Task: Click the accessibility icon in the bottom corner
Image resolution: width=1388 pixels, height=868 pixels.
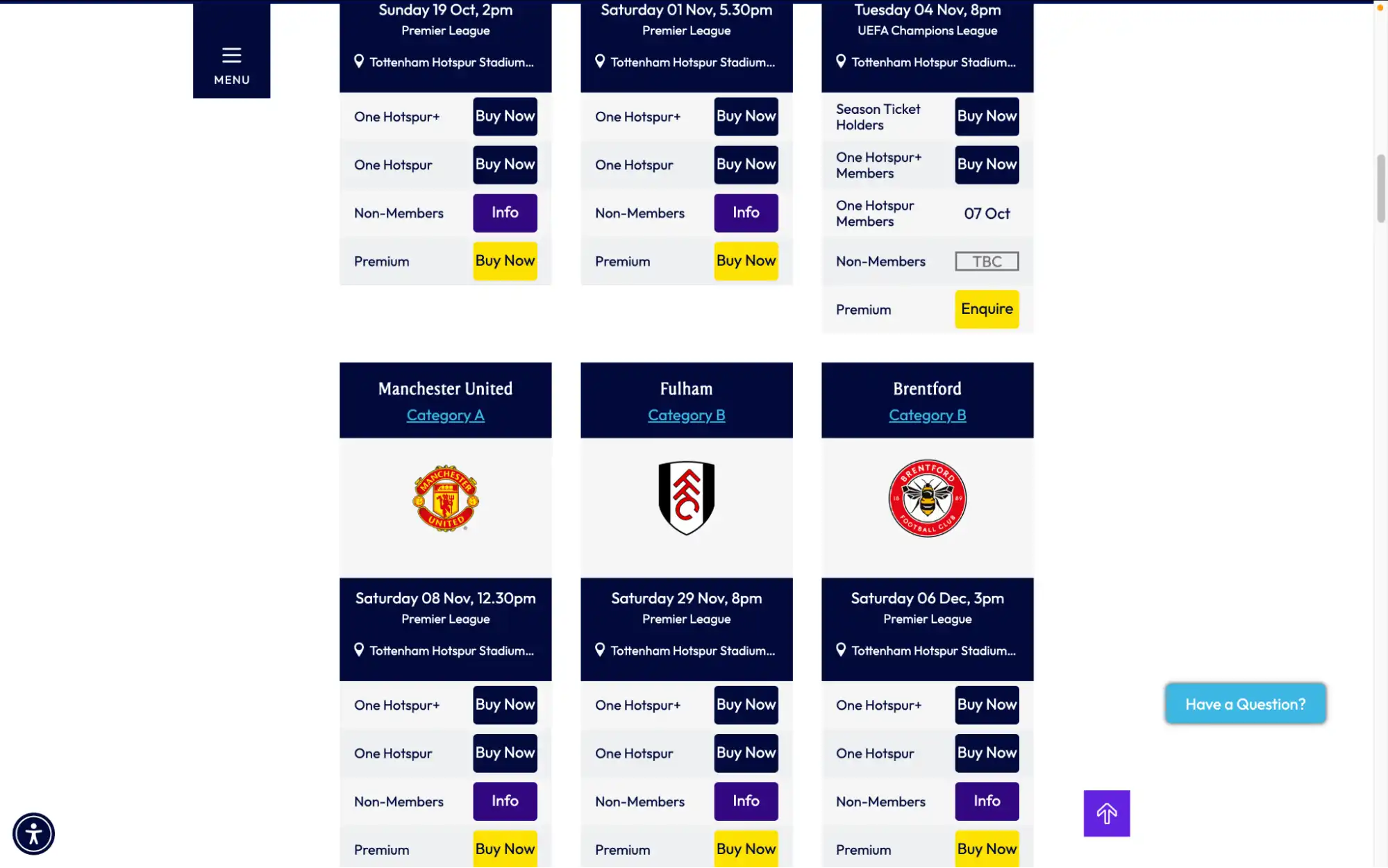Action: pyautogui.click(x=35, y=833)
